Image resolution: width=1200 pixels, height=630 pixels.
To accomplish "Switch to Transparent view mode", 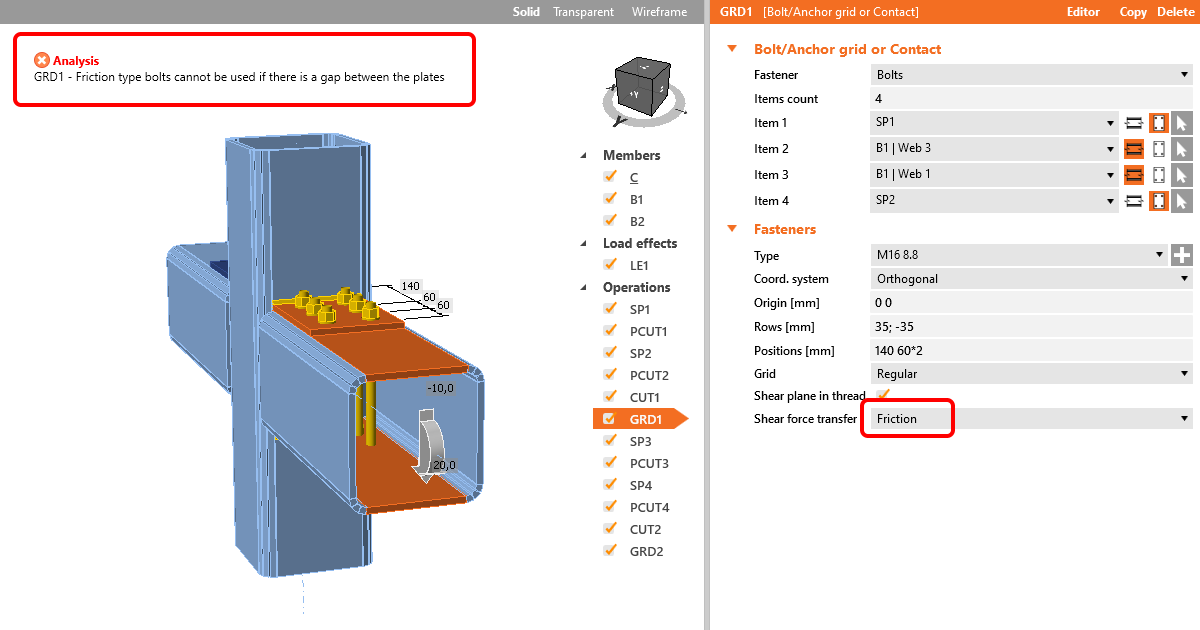I will [584, 12].
